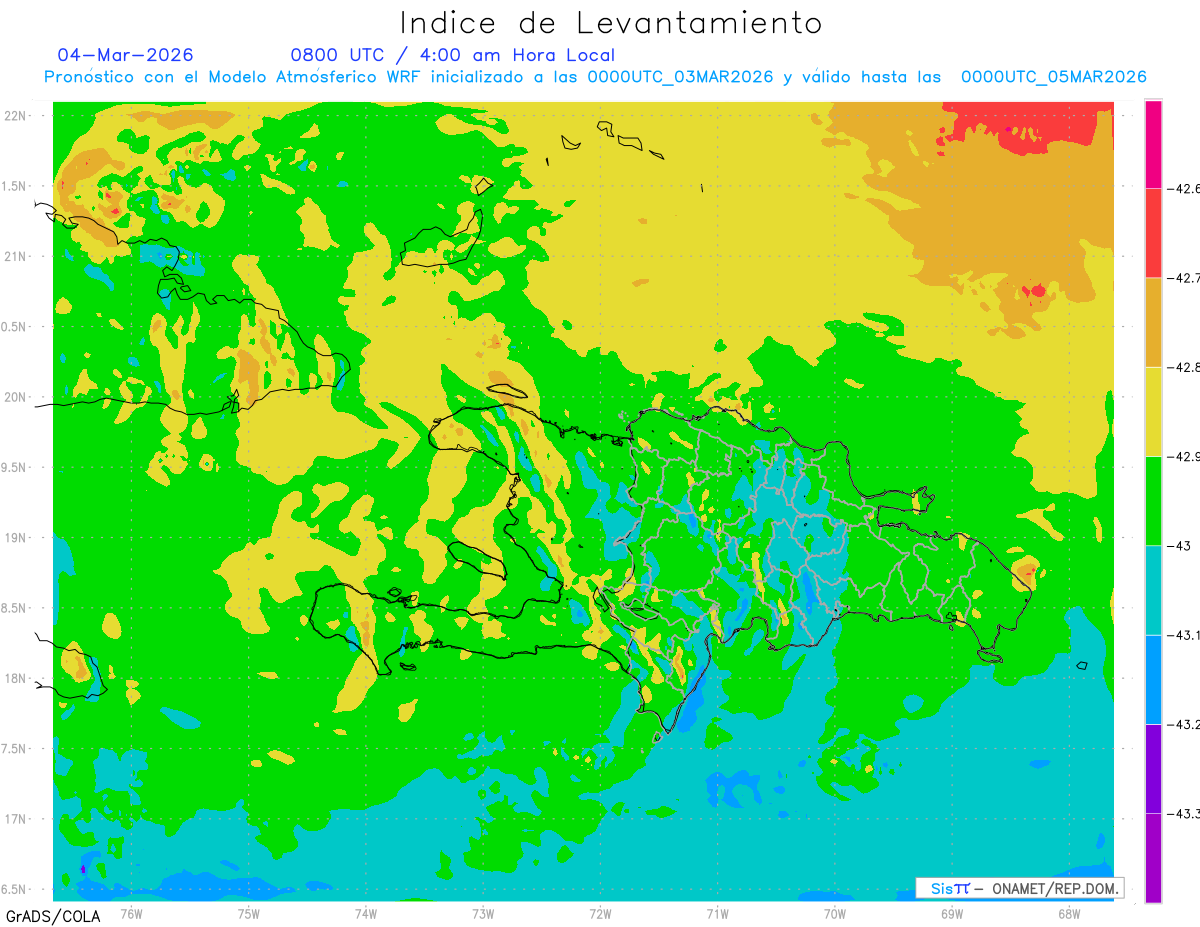Click the color scale value "-43.2"
Image resolution: width=1200 pixels, height=927 pixels.
click(x=1186, y=724)
